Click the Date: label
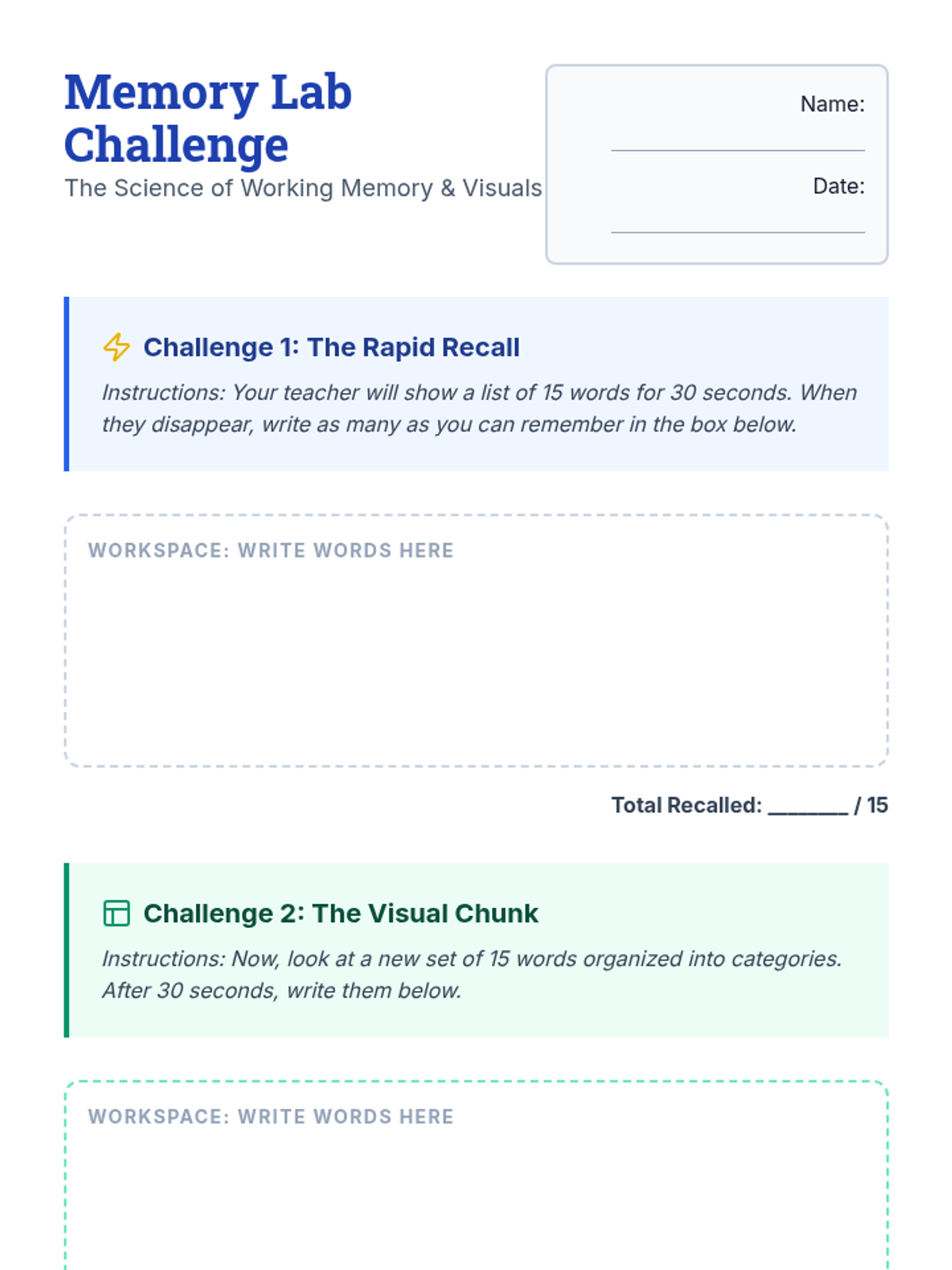The width and height of the screenshot is (952, 1270). pos(839,186)
